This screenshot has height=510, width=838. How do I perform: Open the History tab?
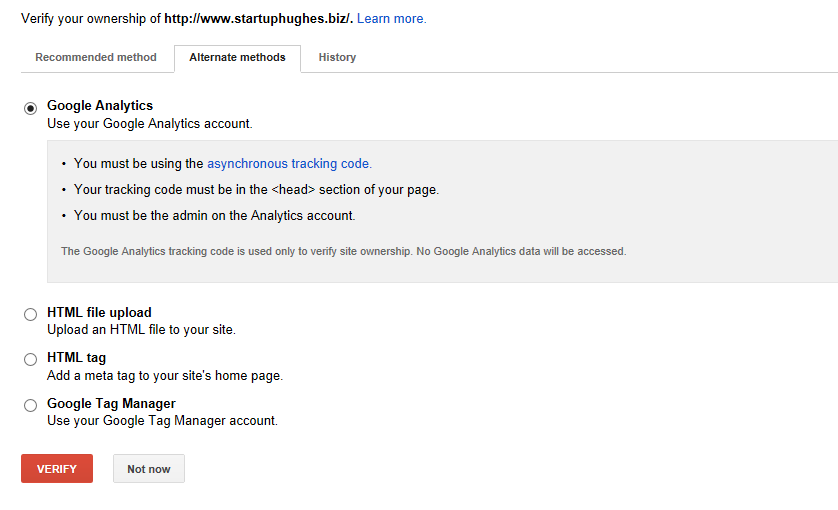pyautogui.click(x=337, y=57)
